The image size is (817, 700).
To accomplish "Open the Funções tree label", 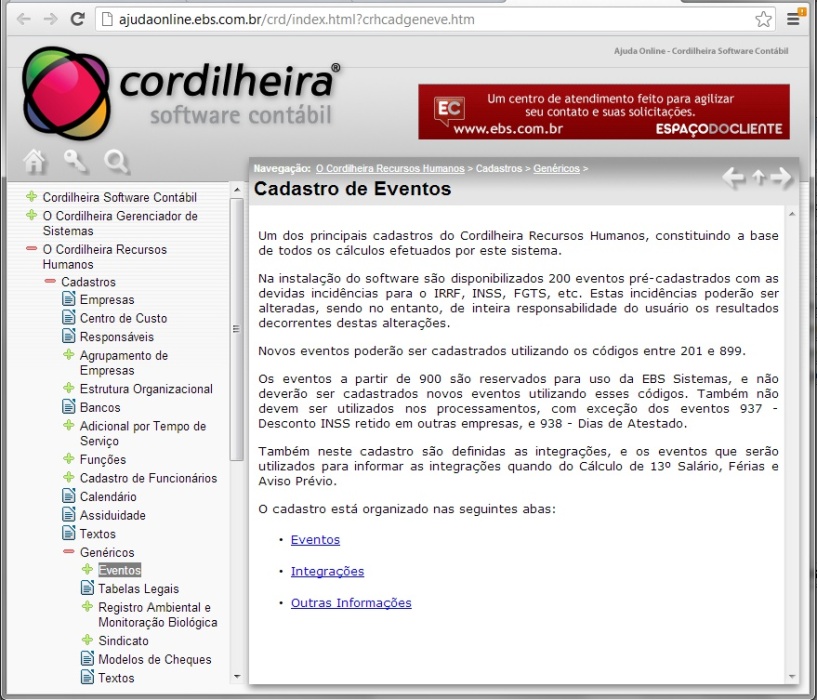I will click(103, 460).
